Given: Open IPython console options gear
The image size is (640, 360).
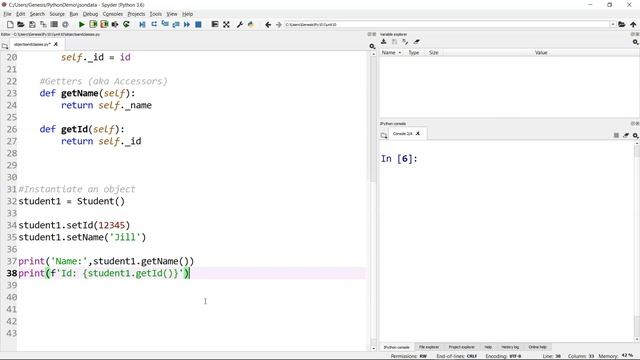Looking at the screenshot, I should pos(635,135).
